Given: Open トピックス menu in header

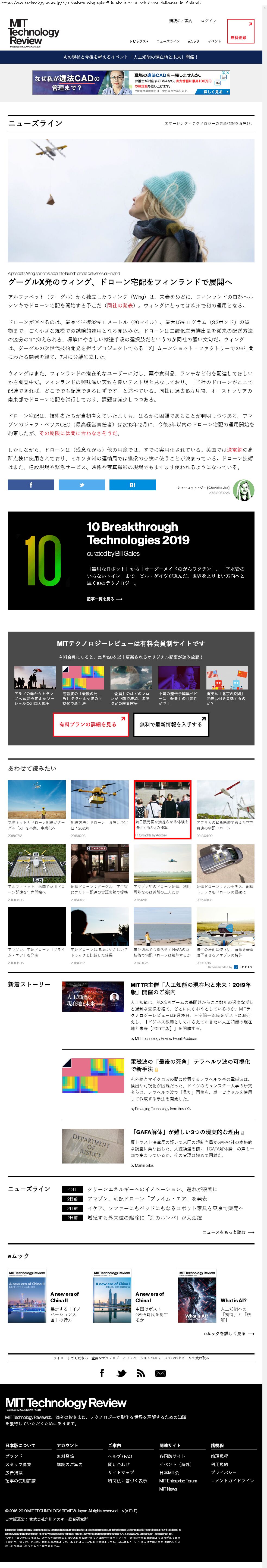Looking at the screenshot, I should tap(139, 41).
